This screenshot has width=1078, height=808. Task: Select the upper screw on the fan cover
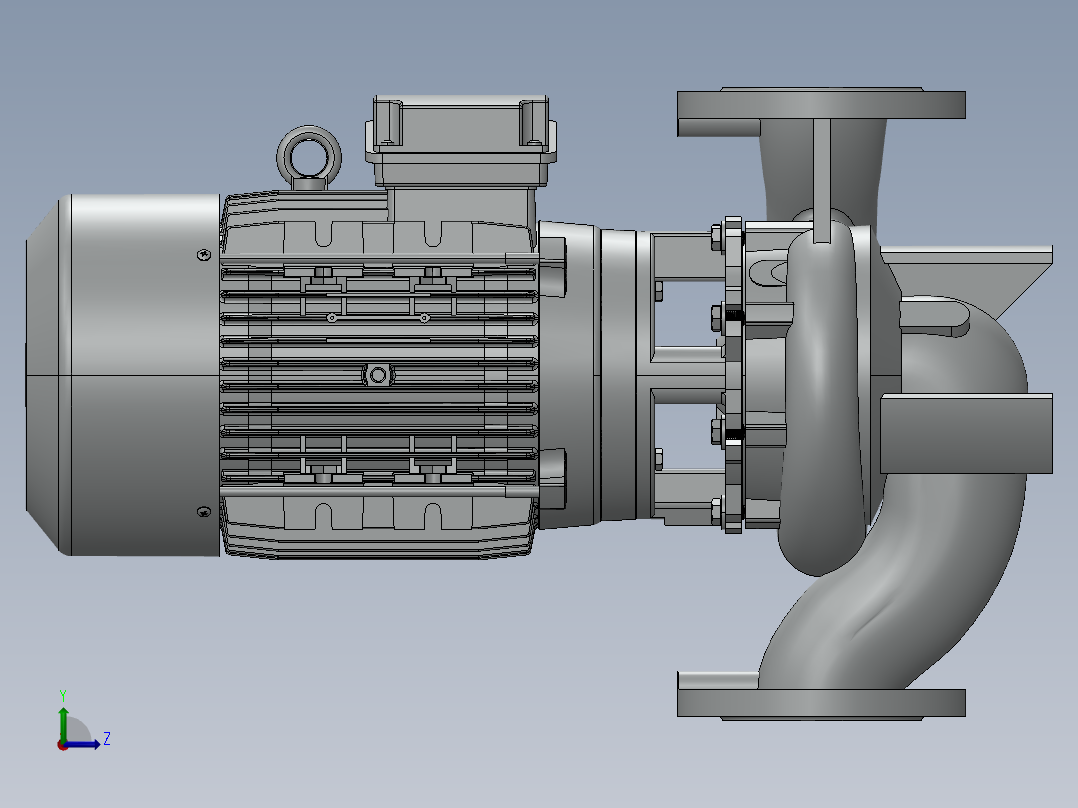tap(204, 255)
